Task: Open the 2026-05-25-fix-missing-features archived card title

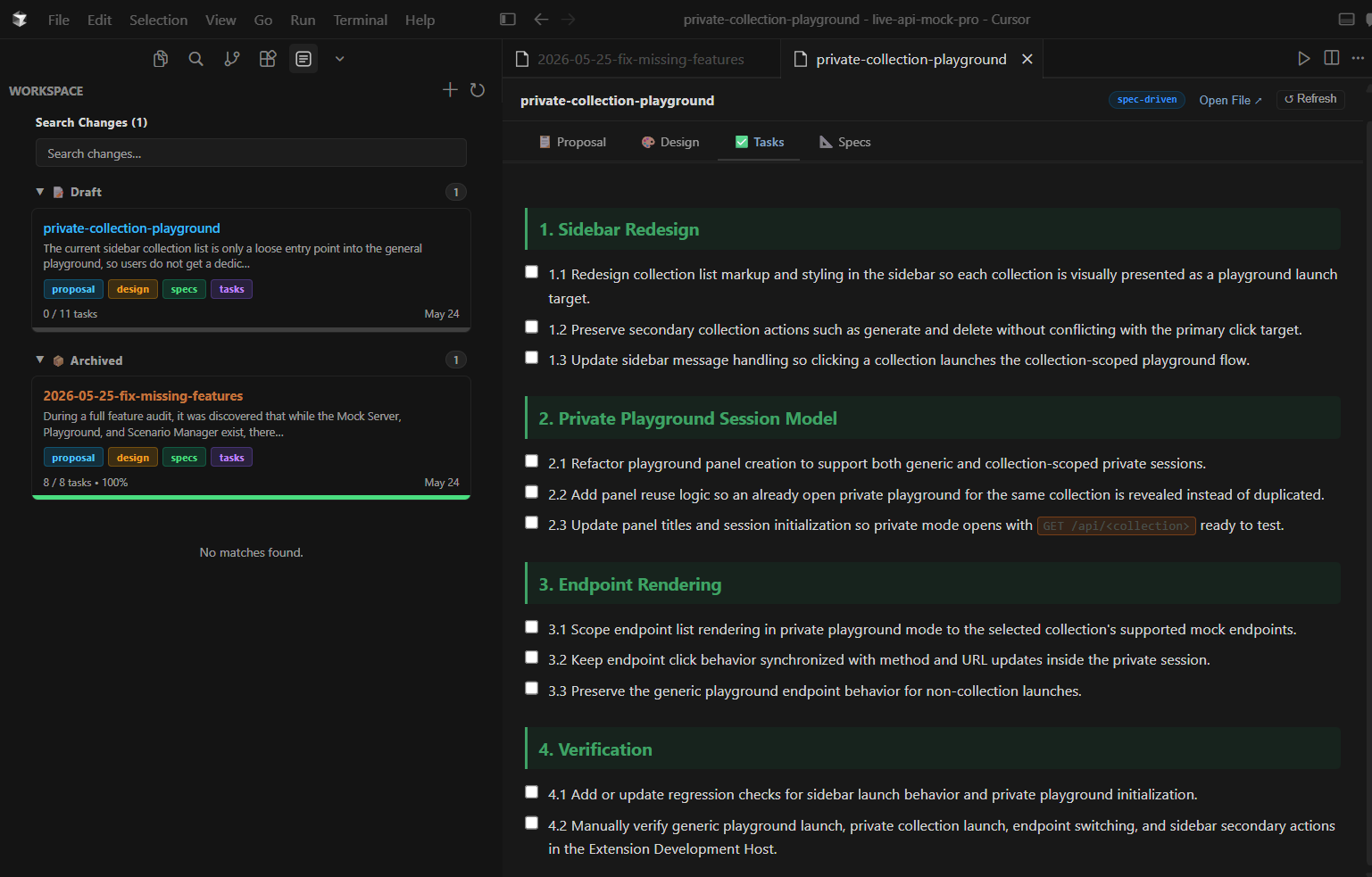Action: tap(143, 396)
